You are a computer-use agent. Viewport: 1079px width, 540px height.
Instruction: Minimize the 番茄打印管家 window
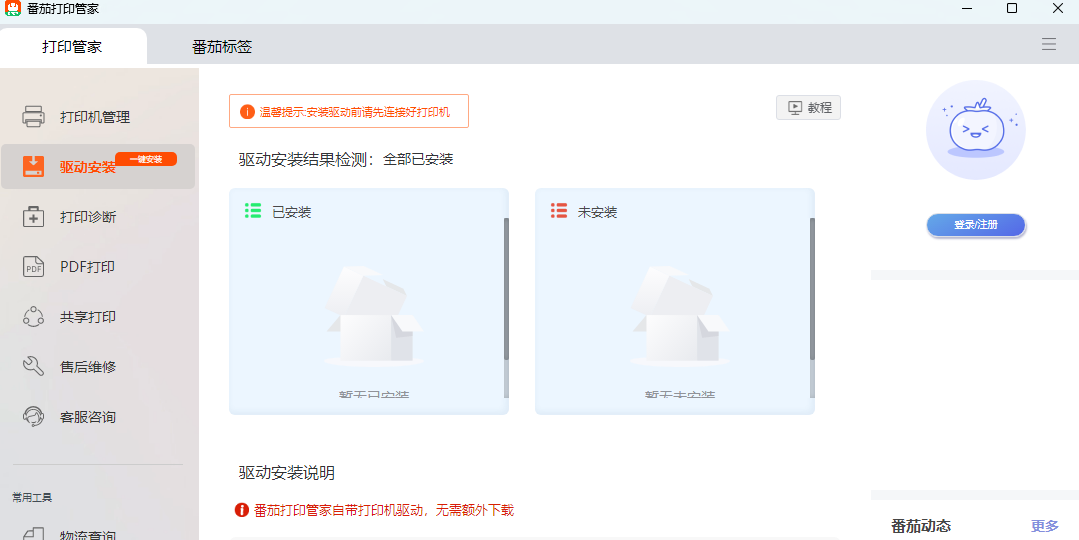click(x=968, y=9)
